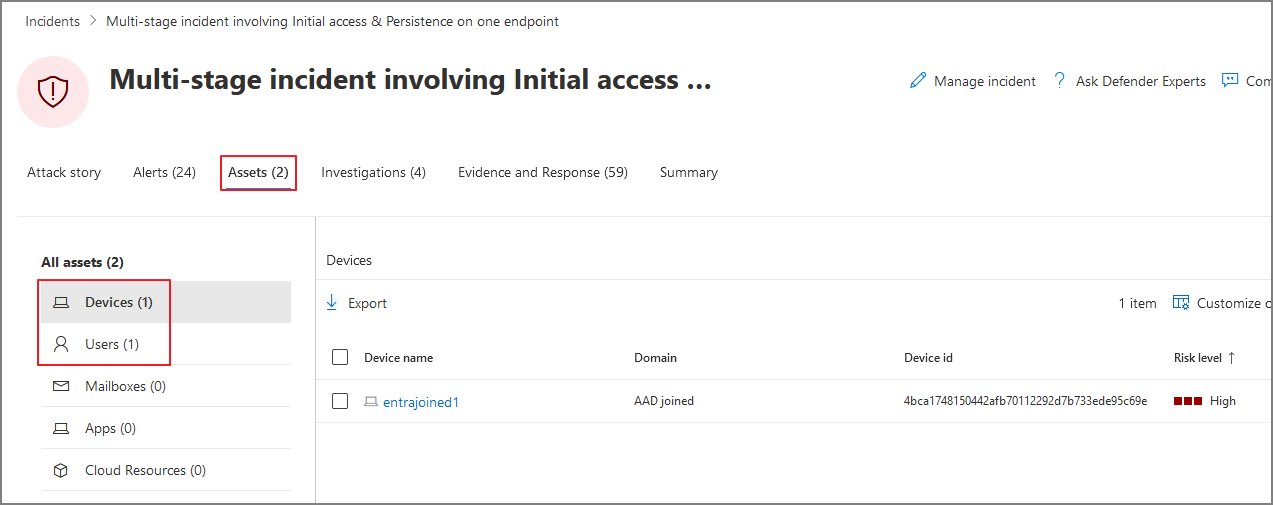Viewport: 1273px width, 505px height.
Task: Click the incident title heading
Action: [410, 80]
